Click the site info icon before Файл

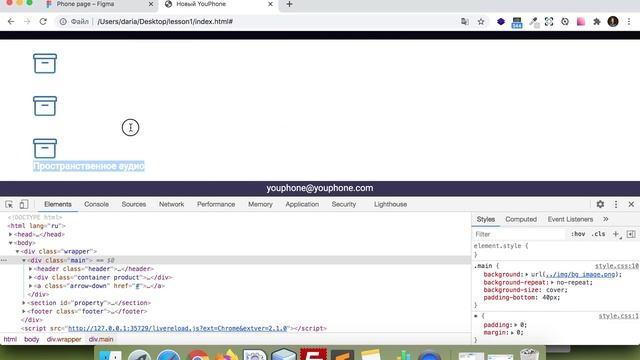point(63,22)
